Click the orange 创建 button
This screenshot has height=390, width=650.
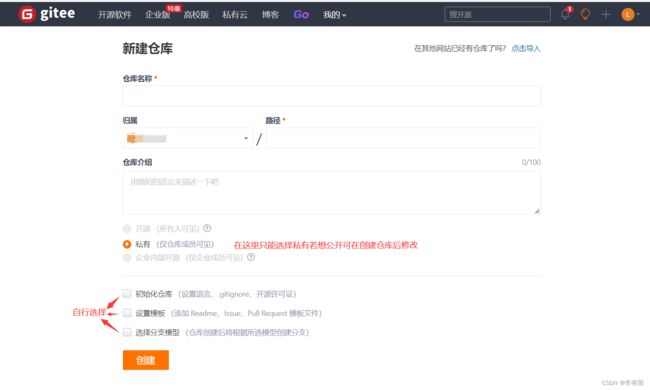click(x=146, y=360)
